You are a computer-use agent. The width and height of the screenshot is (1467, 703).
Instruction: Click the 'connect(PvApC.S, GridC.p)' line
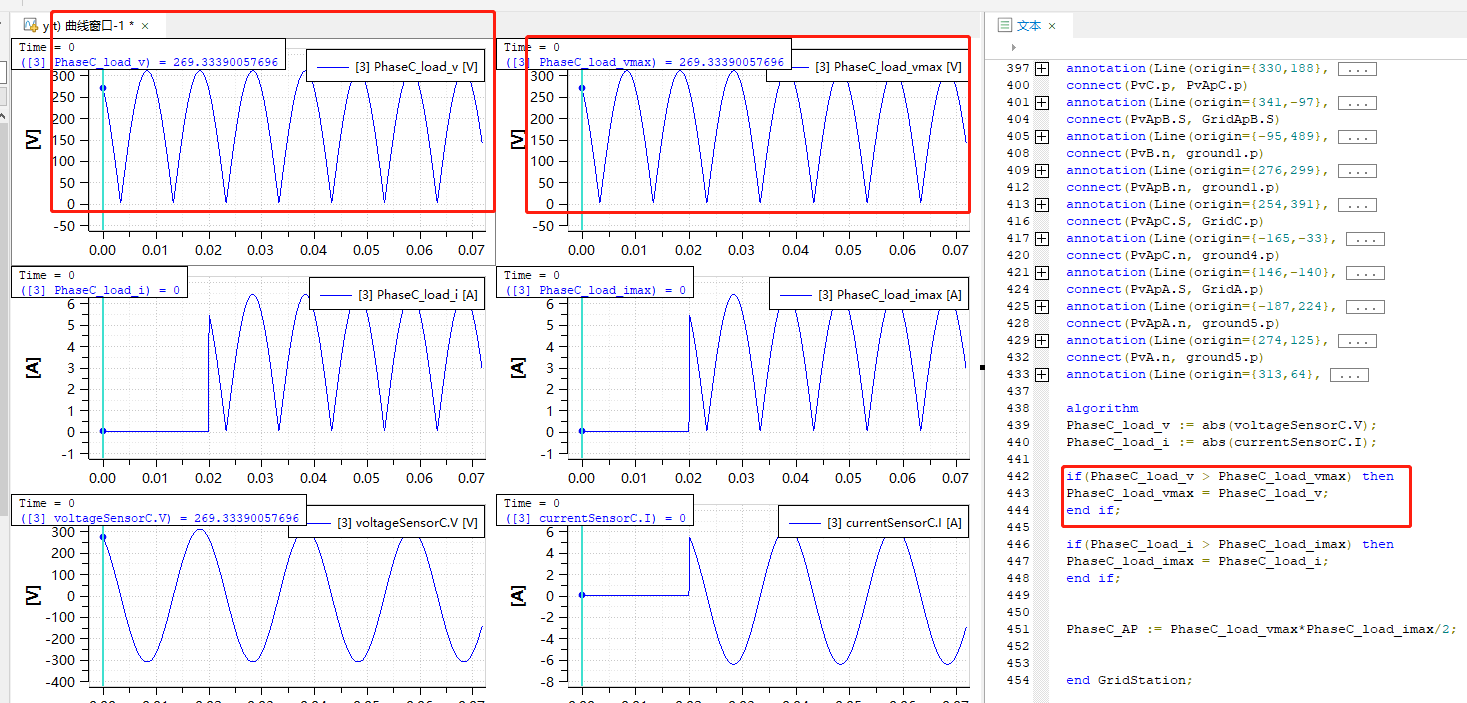coord(1169,222)
